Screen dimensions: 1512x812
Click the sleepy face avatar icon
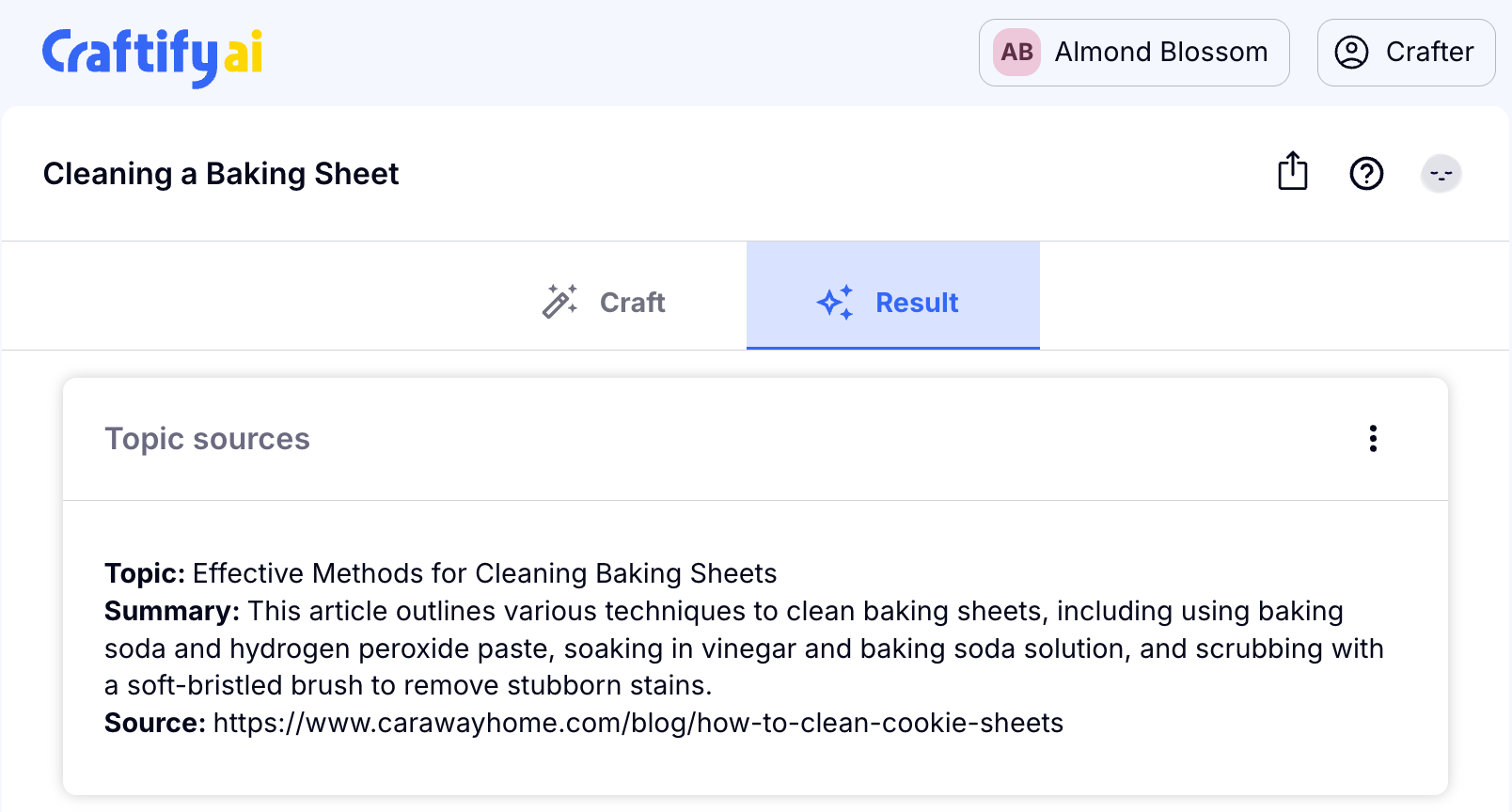[1440, 174]
